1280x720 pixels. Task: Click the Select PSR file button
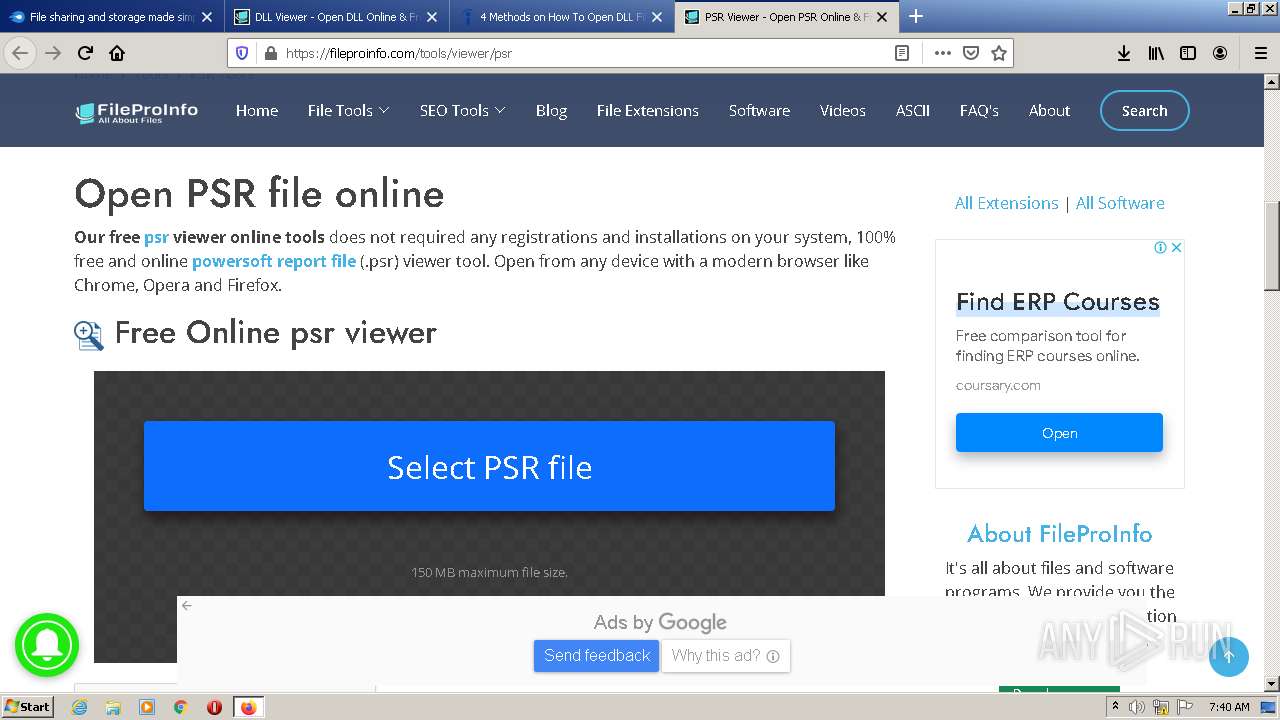489,466
